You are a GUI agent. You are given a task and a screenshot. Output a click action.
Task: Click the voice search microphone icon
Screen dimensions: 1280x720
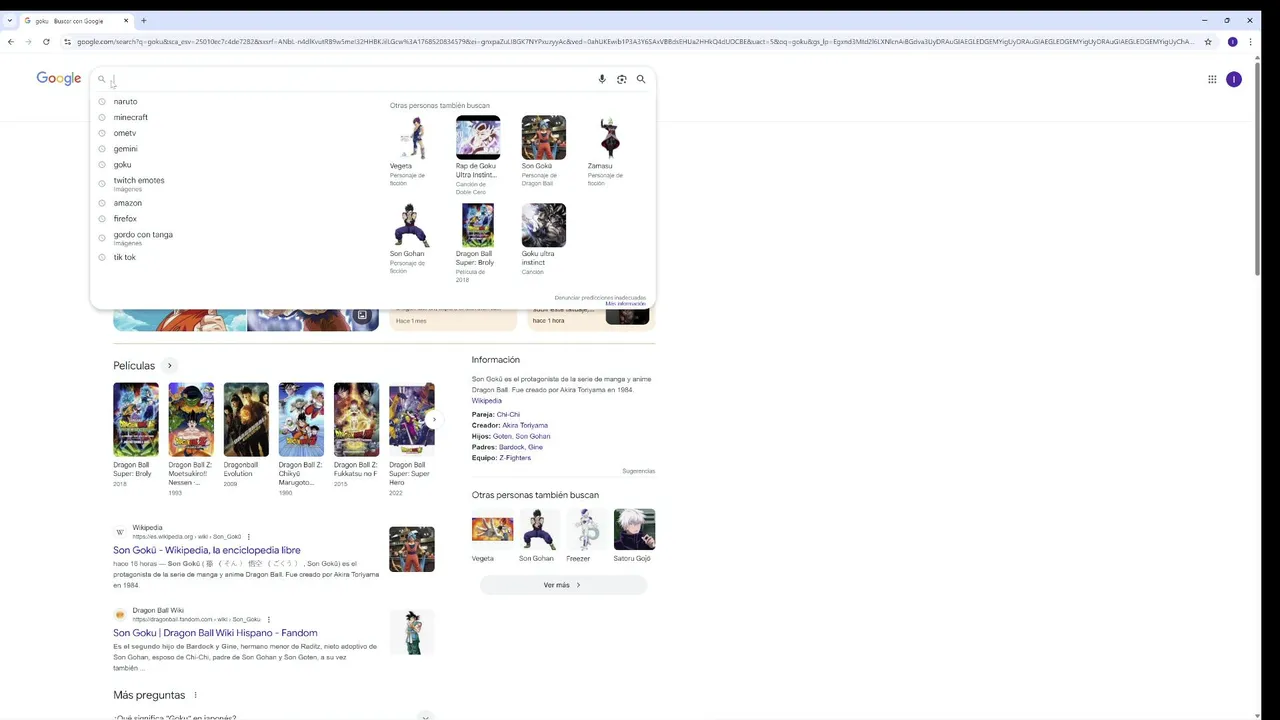pos(602,79)
